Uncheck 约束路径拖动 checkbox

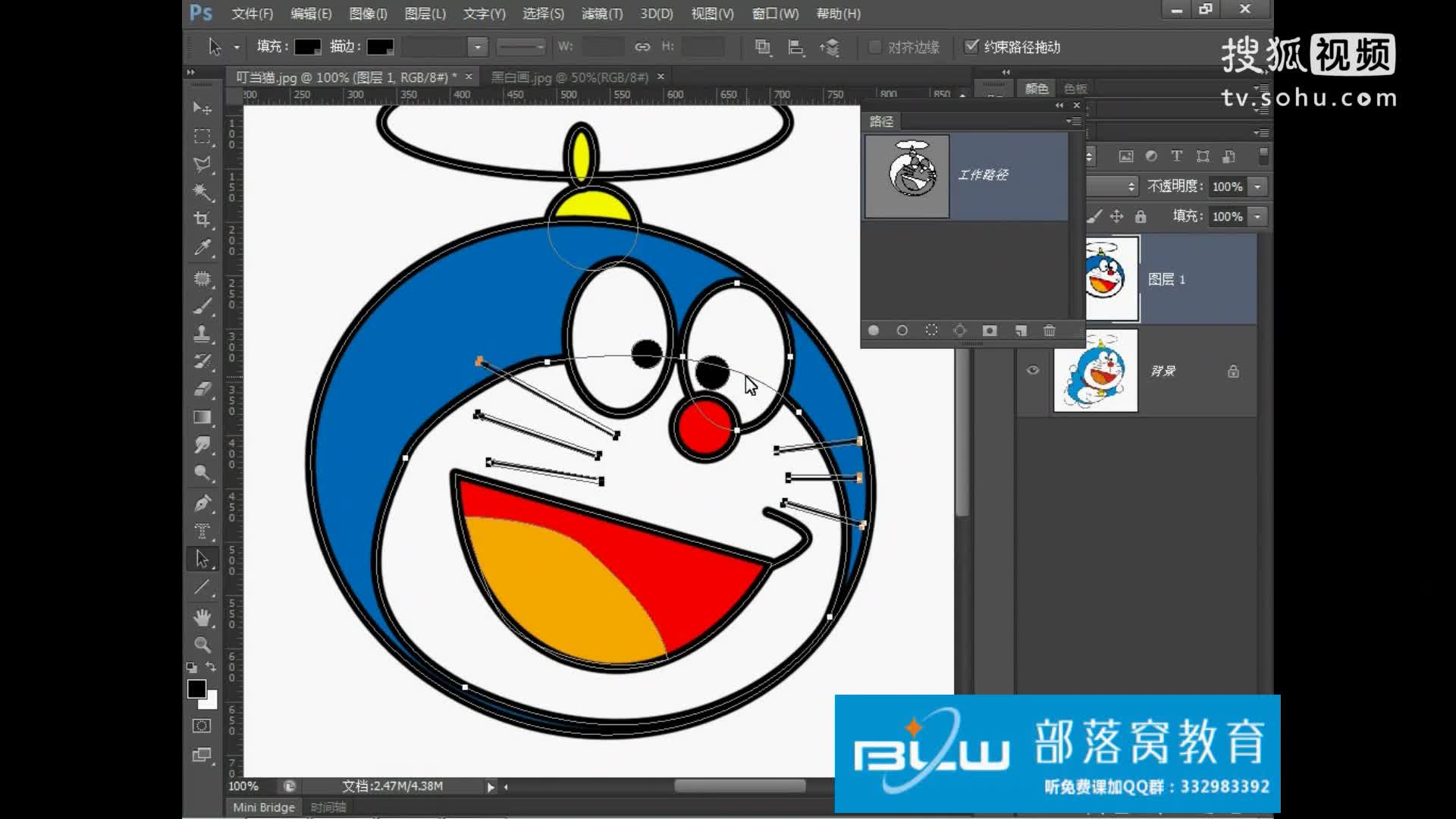(x=971, y=46)
